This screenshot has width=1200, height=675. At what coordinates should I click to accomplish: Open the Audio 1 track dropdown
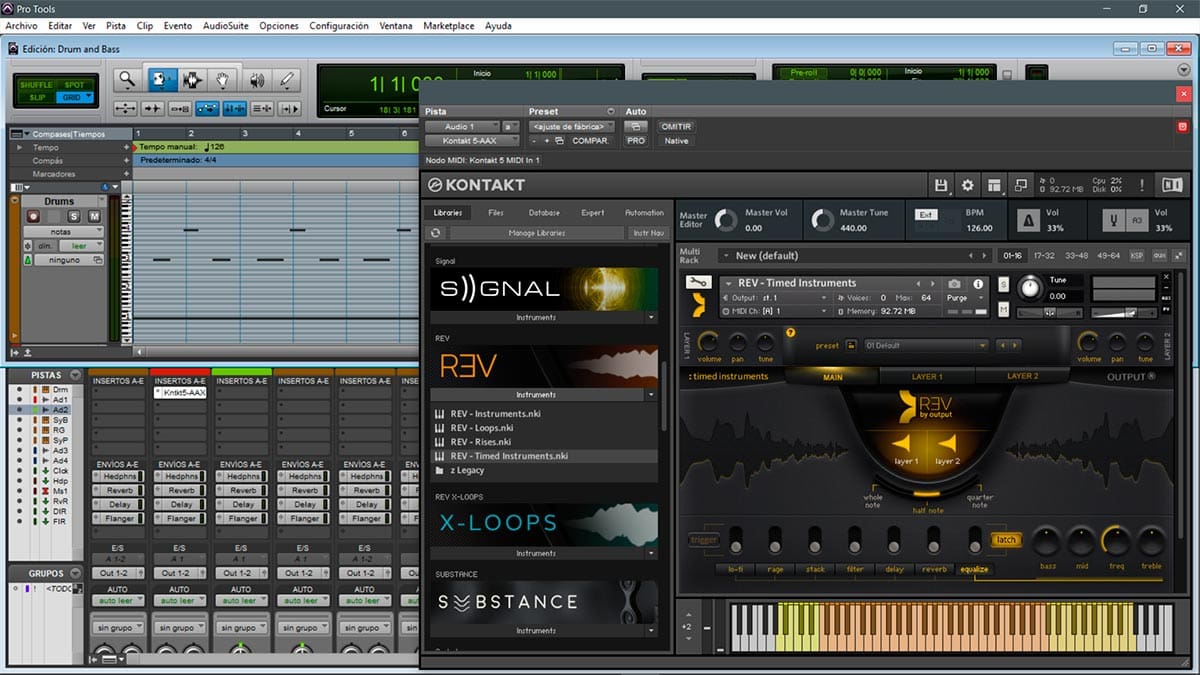coord(461,127)
